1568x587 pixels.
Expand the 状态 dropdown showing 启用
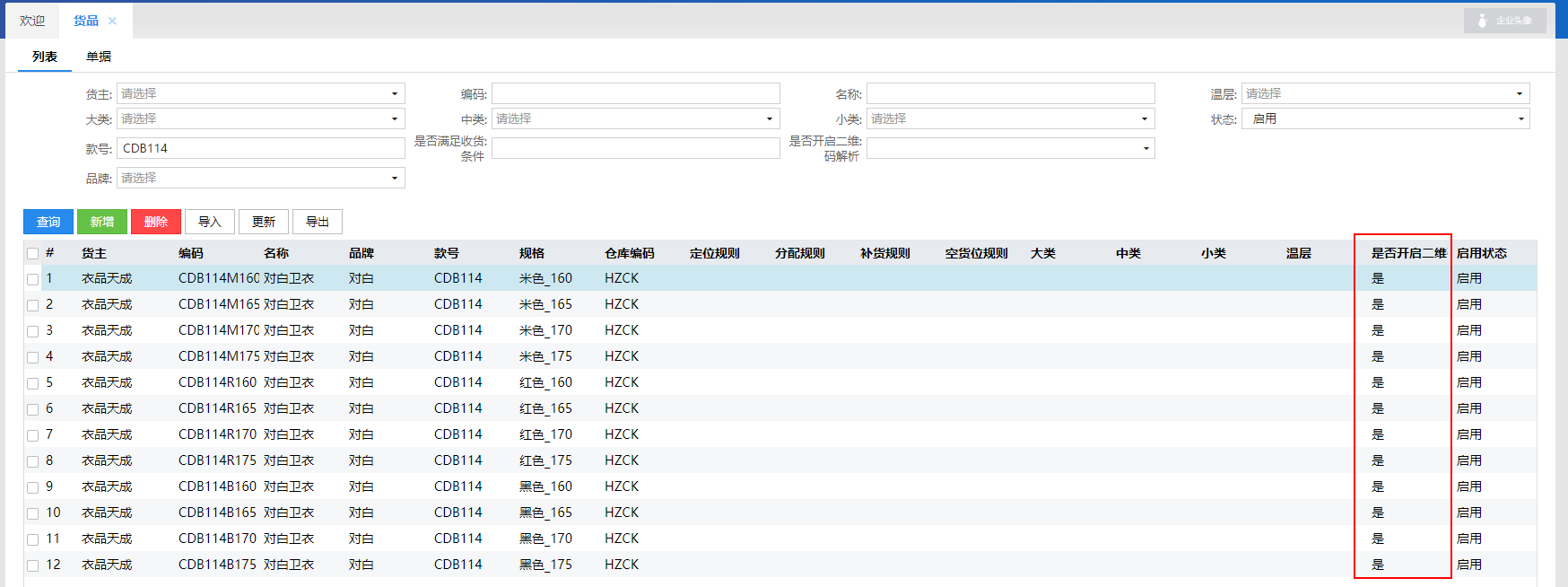tap(1385, 118)
